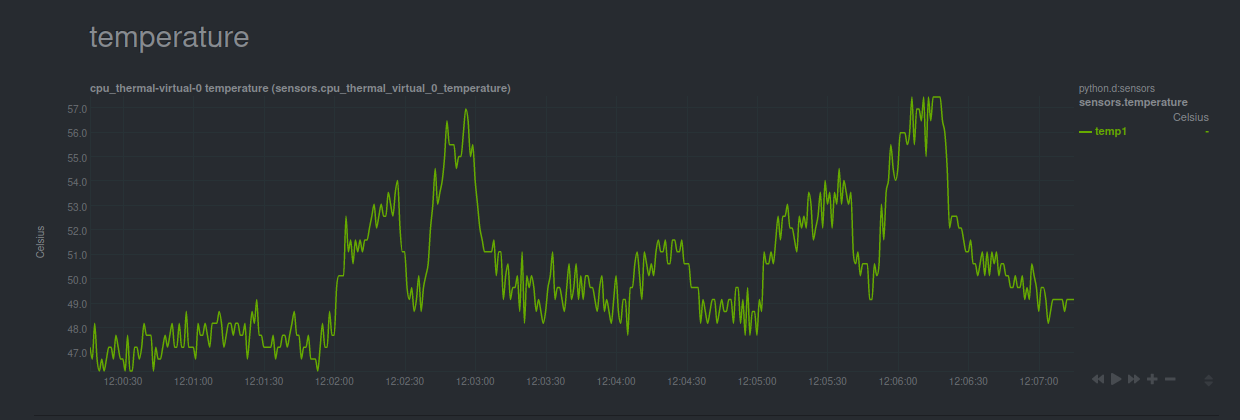Screen dimensions: 1240x420
Task: Click the temperature section heading
Action: 169,38
